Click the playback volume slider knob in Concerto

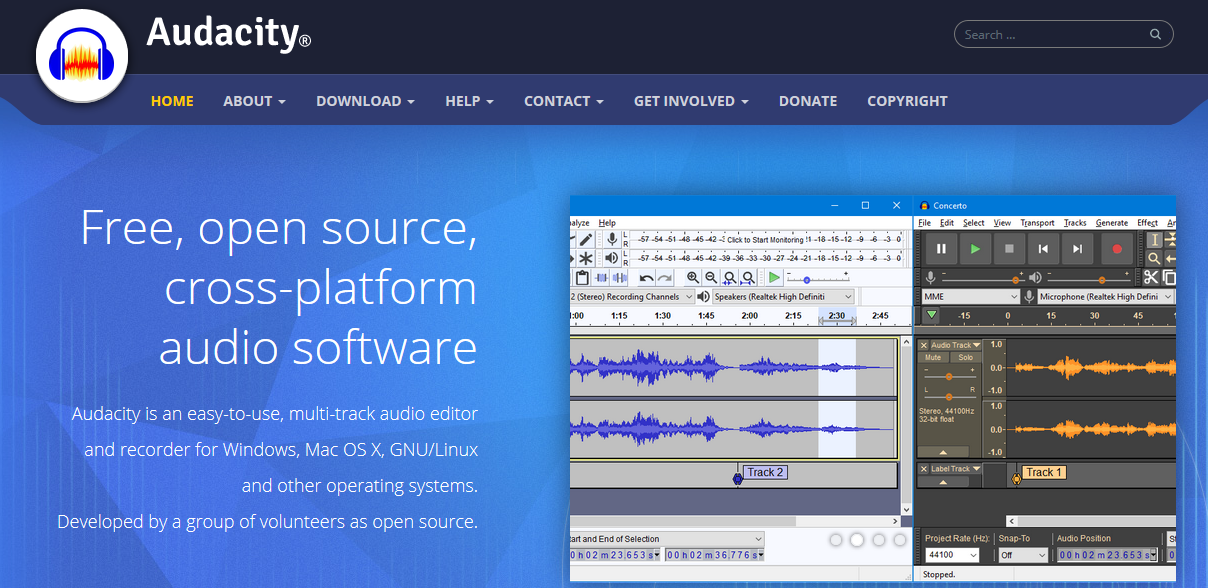[1102, 280]
